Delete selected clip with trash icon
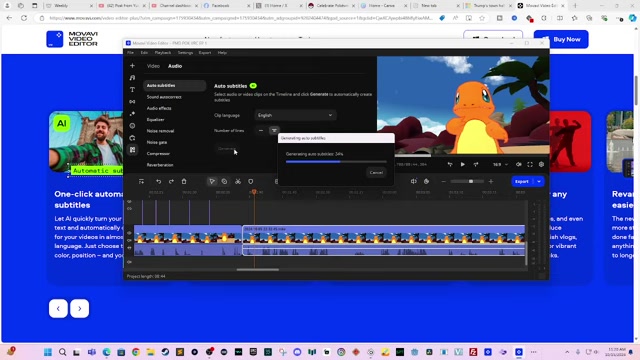 tap(184, 181)
